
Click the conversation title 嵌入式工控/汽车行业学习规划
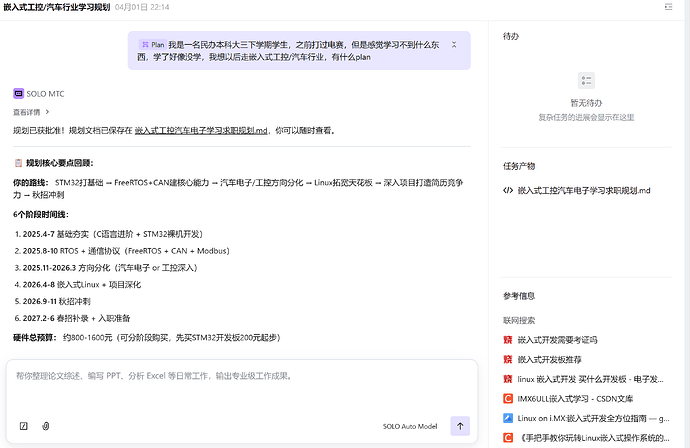click(x=57, y=7)
